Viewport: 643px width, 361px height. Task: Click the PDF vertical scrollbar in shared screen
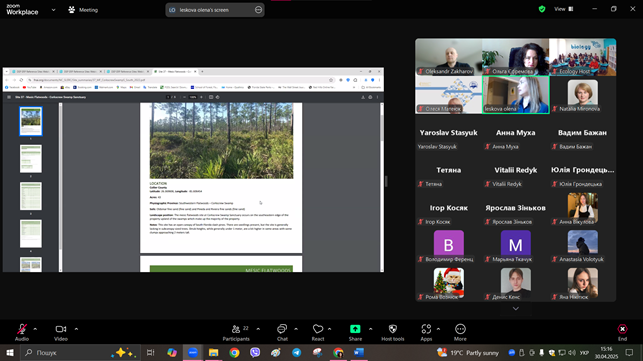point(382,187)
